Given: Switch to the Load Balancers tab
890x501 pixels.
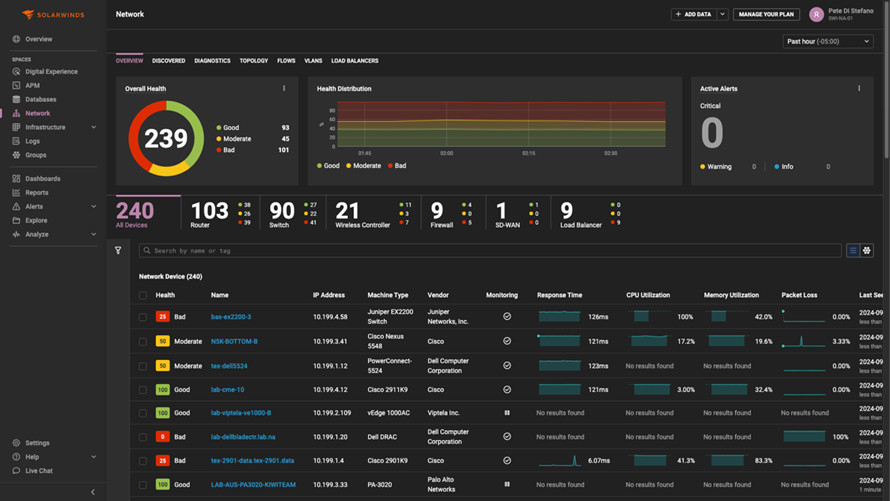Looking at the screenshot, I should (355, 61).
